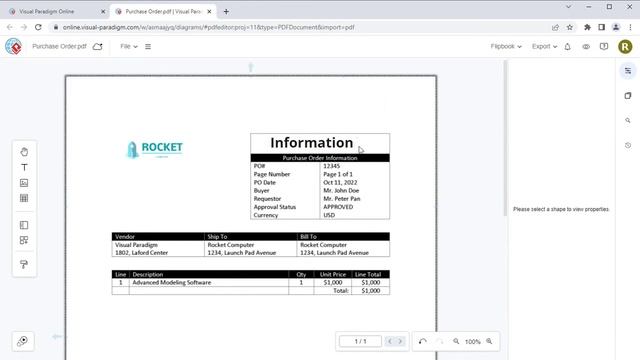The width and height of the screenshot is (640, 360).
Task: Open notifications bell
Action: coord(567,47)
